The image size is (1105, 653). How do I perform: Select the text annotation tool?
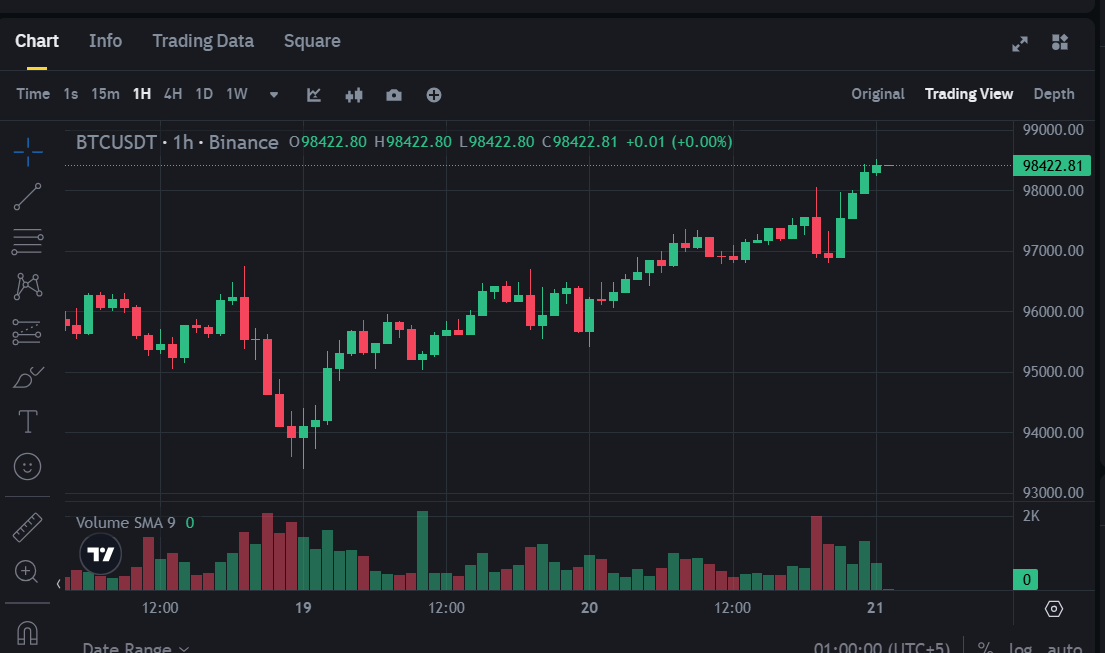[27, 421]
